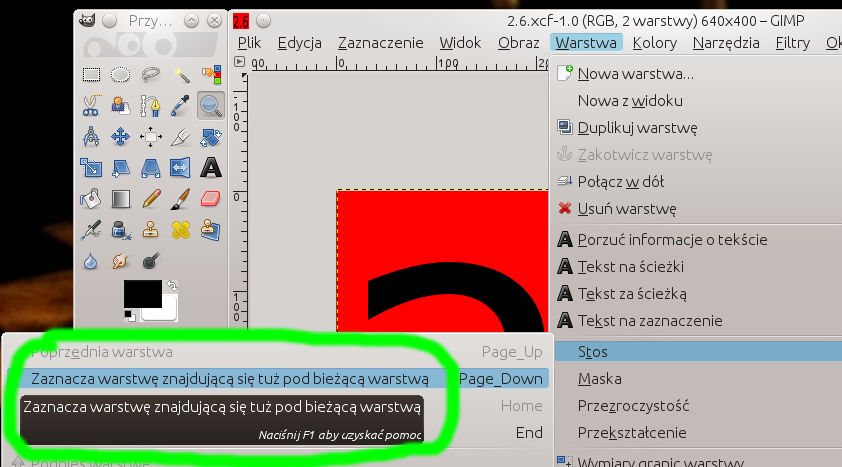842x467 pixels.
Task: Activate the Zoom magnifier tool
Action: [210, 105]
